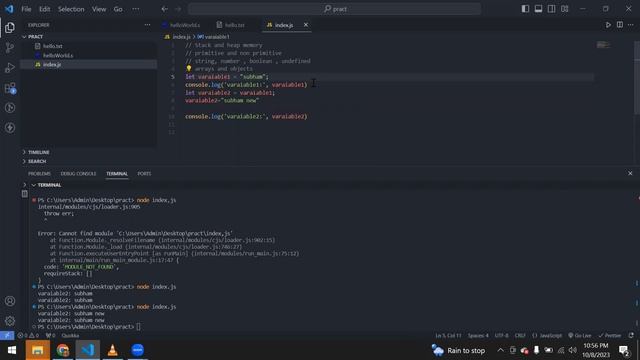Open editor More Actions ellipsis
640x360 pixels.
tap(631, 25)
